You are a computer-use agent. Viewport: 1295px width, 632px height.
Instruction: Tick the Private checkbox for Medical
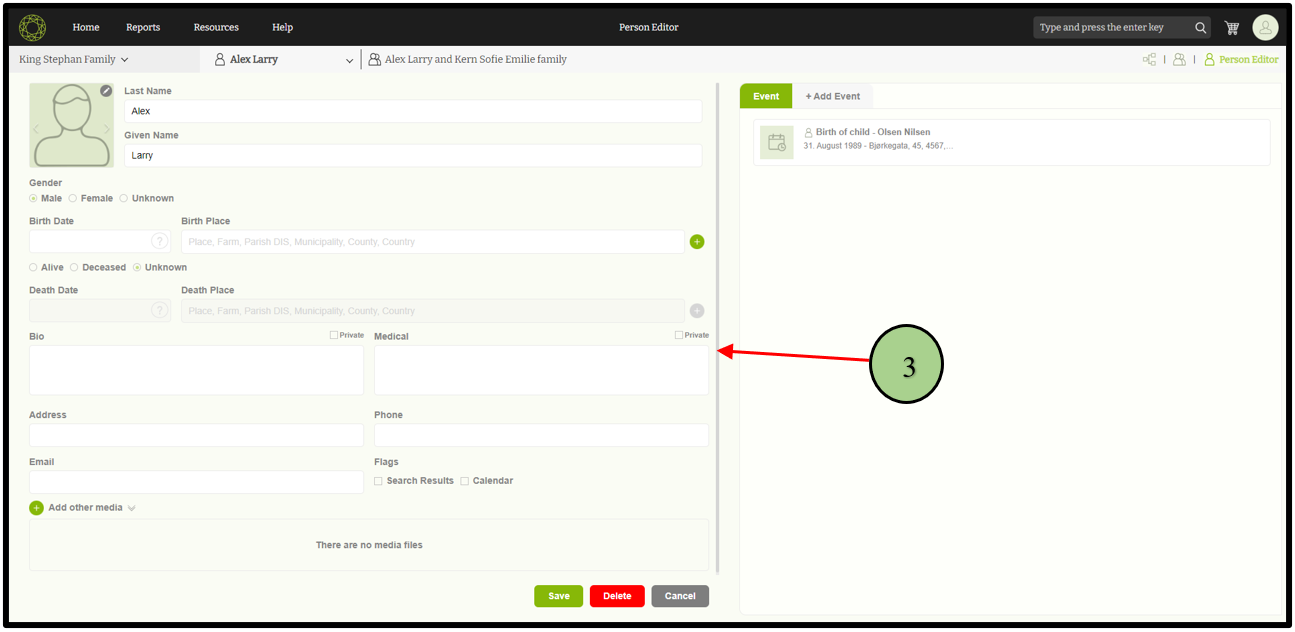pos(679,336)
